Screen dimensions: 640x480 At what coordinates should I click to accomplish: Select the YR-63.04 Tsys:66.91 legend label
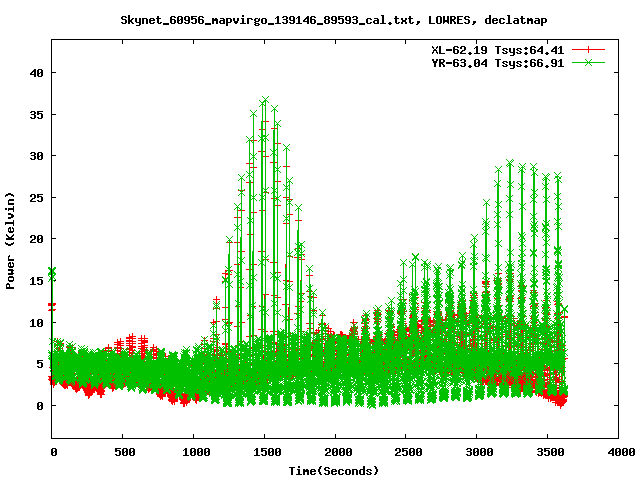(x=498, y=63)
